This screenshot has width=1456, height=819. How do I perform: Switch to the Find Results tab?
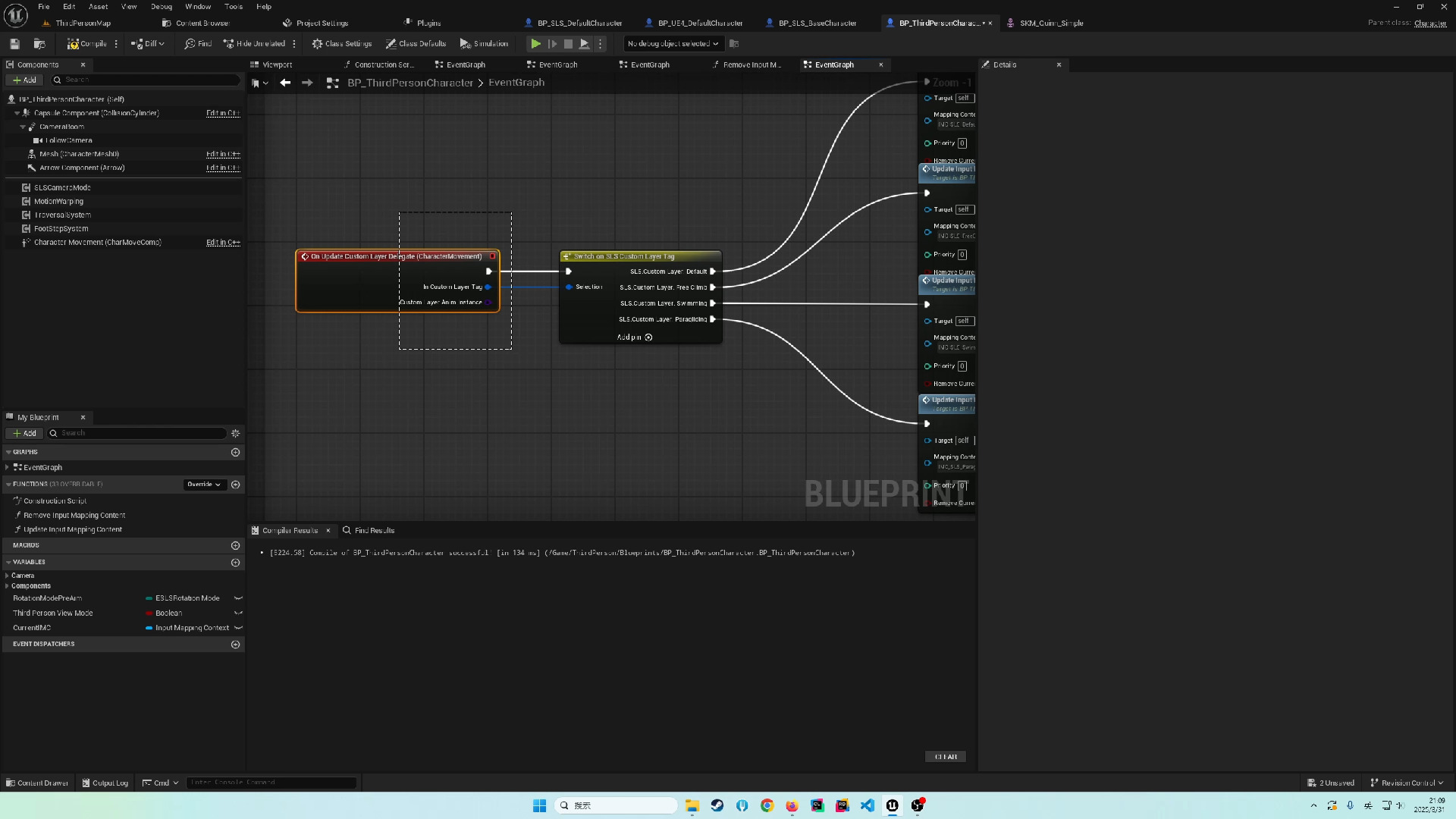click(x=369, y=531)
